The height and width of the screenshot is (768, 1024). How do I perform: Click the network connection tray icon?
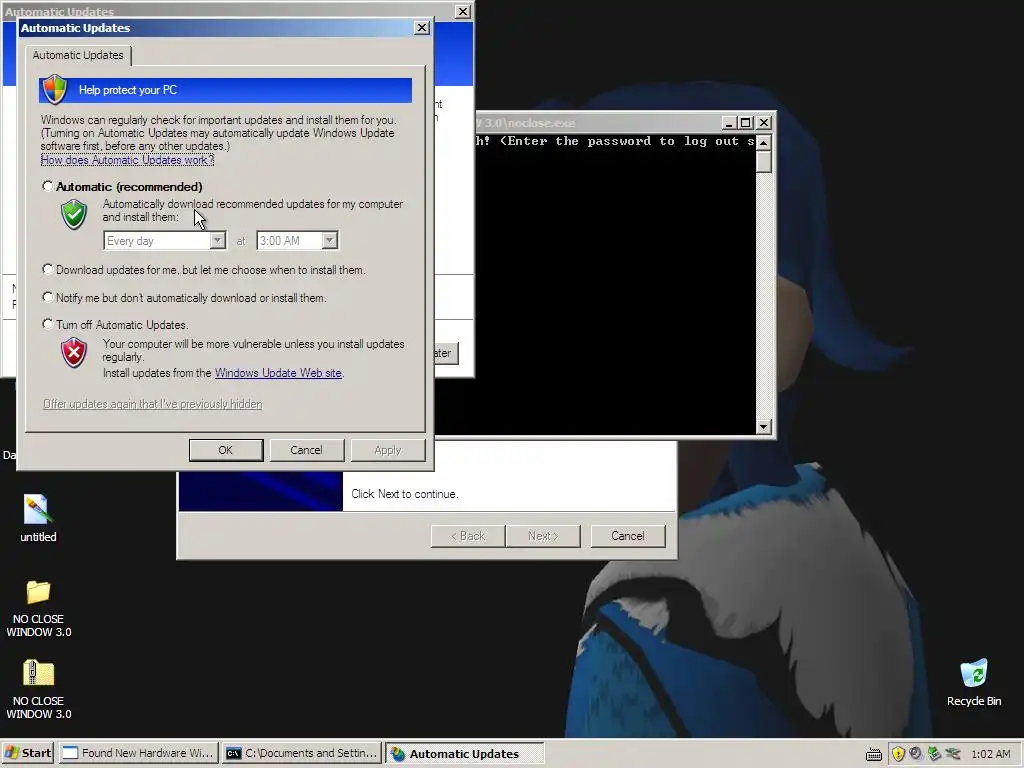pos(953,754)
